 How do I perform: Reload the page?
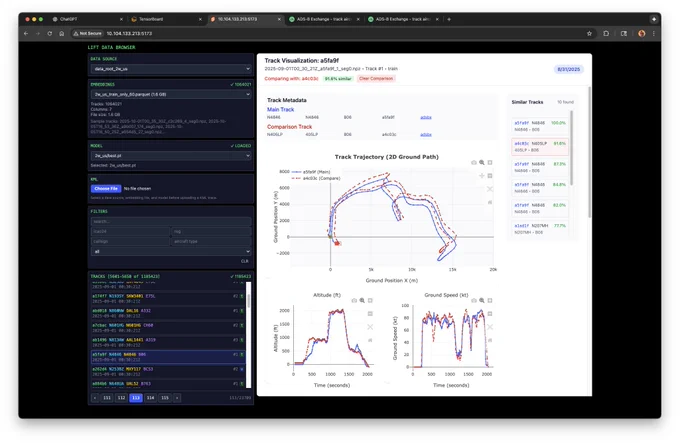pos(50,33)
